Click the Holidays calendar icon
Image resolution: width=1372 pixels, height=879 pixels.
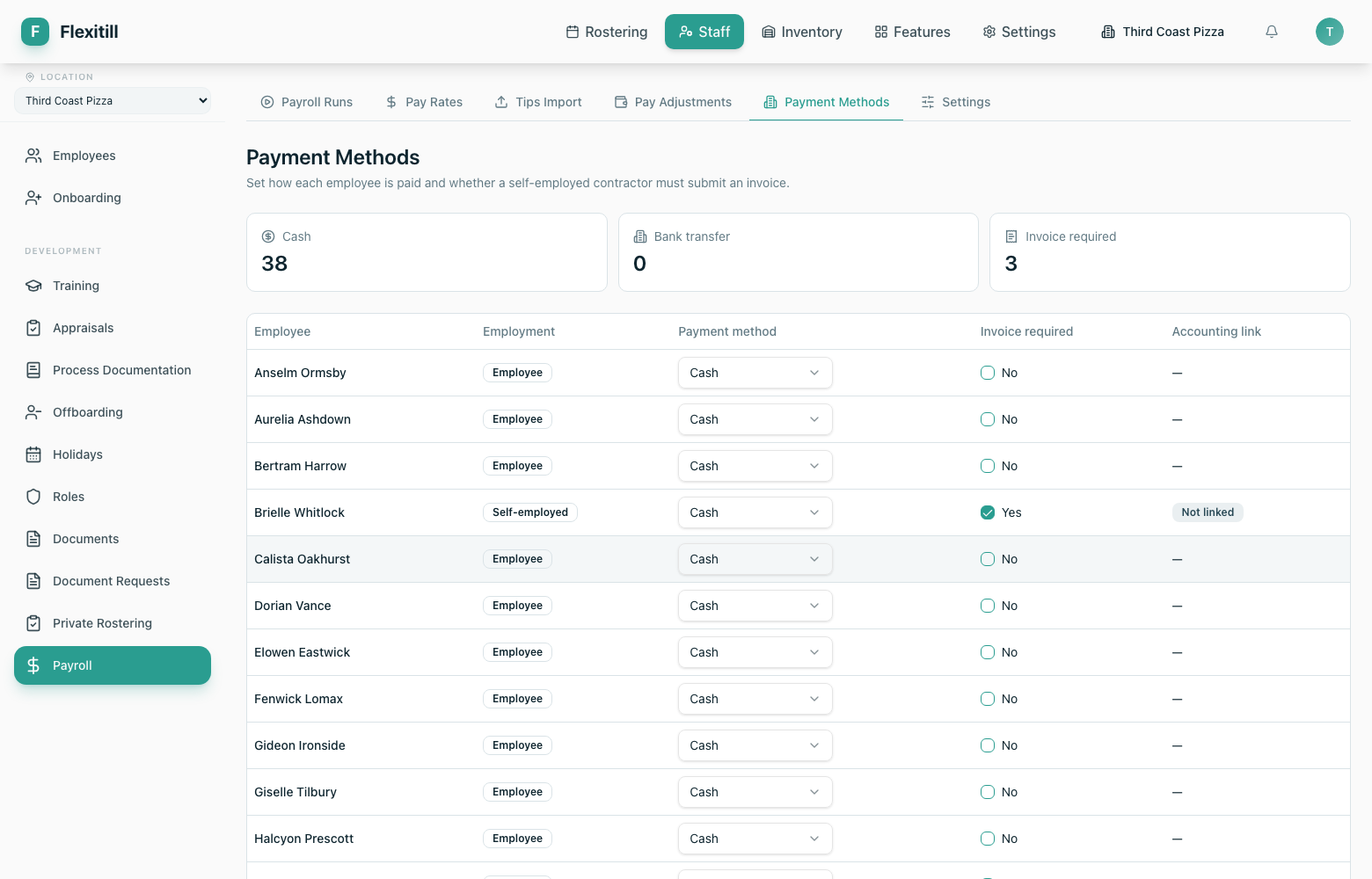tap(33, 454)
